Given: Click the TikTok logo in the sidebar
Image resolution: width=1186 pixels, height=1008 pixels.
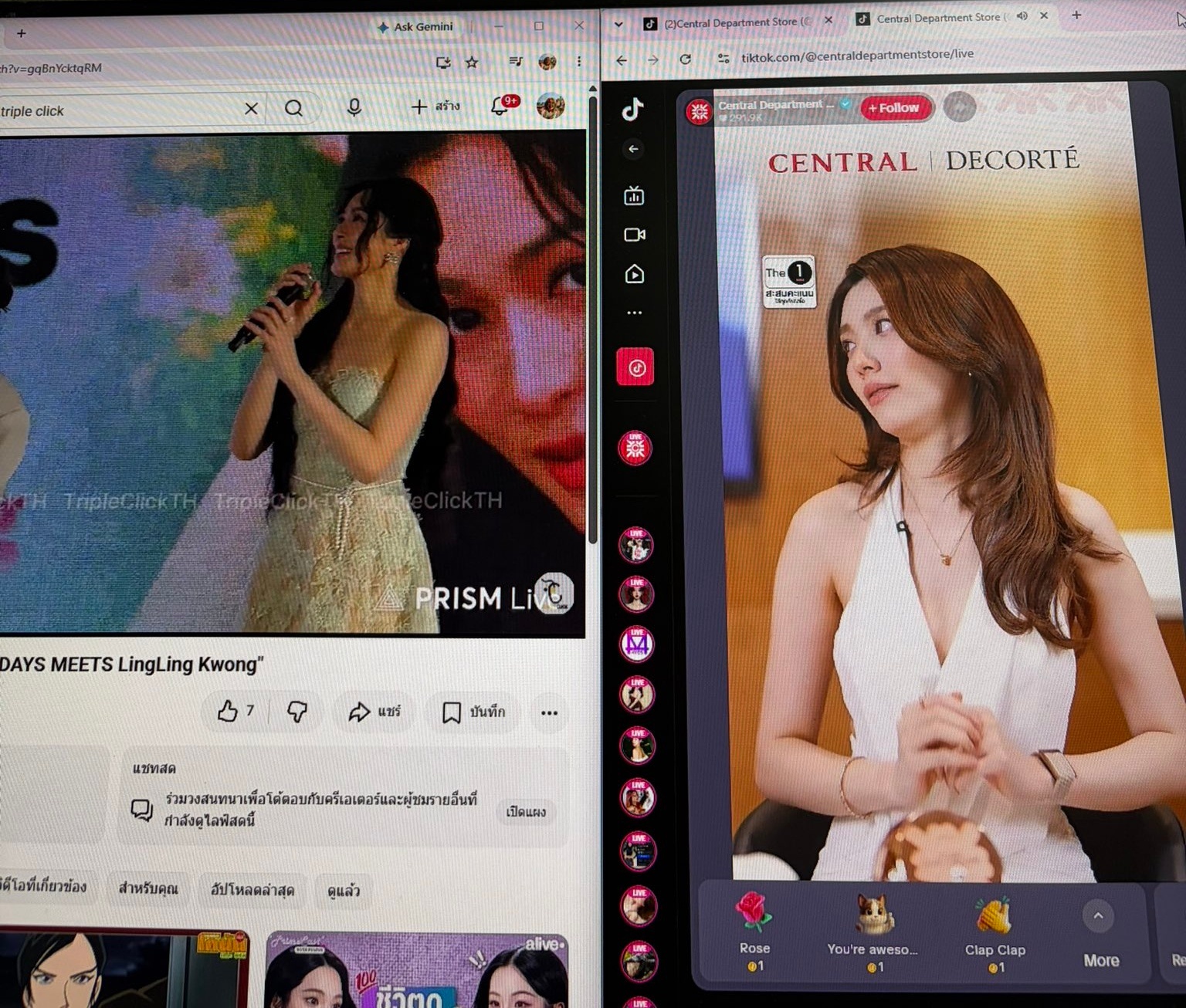Looking at the screenshot, I should [x=633, y=110].
